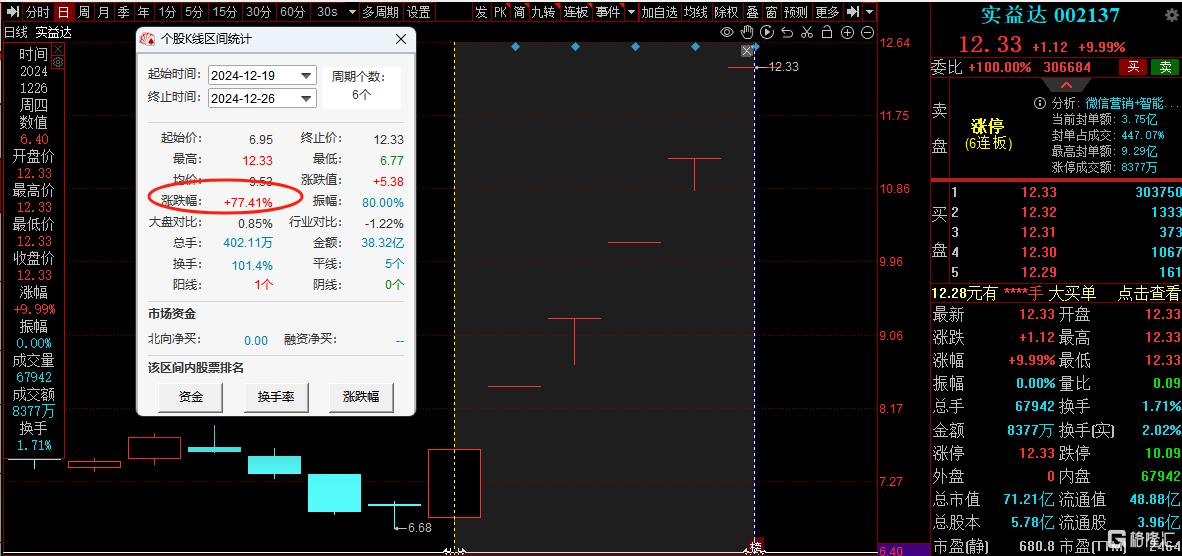Click the dialog's playing-card logo icon
This screenshot has width=1182, height=556.
point(148,39)
